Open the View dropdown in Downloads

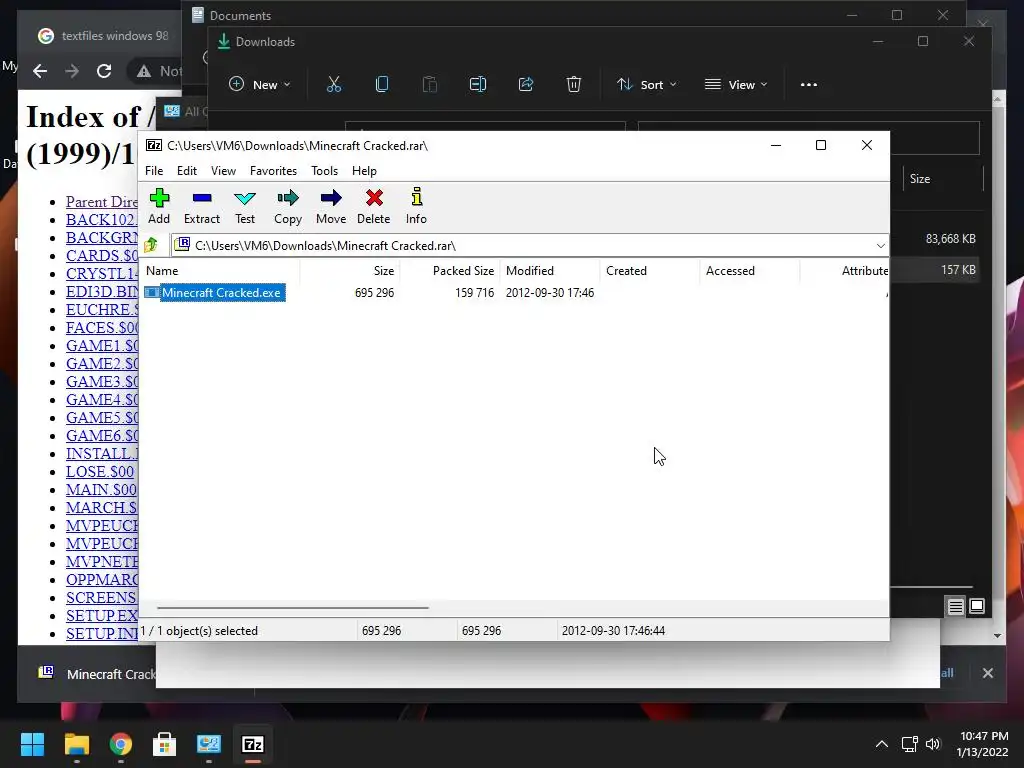click(736, 84)
